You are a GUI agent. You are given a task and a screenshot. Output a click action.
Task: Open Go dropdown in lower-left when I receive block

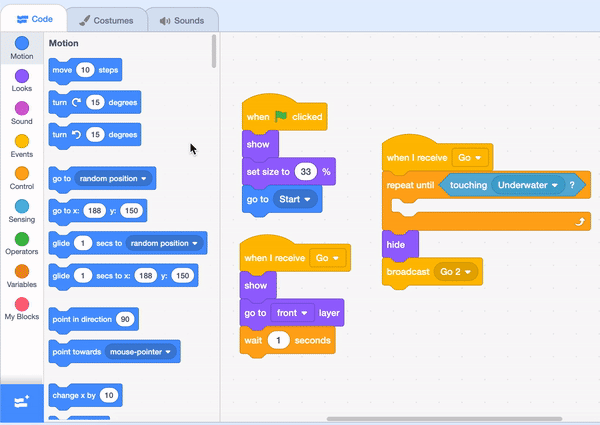pos(328,258)
